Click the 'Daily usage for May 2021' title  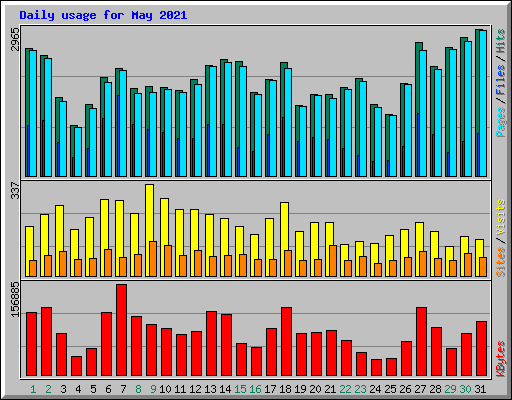[103, 15]
